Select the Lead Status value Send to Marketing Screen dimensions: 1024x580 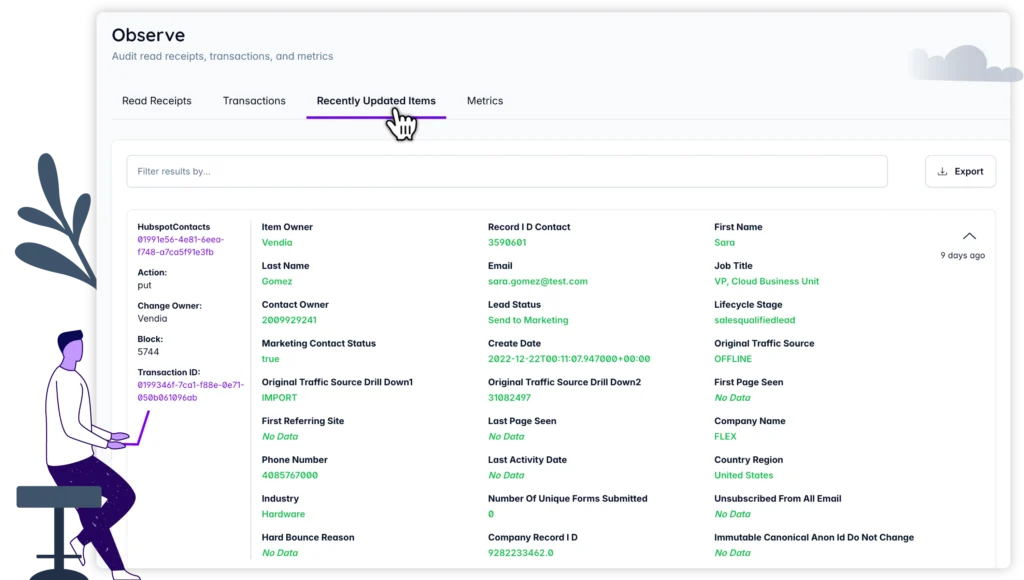(x=528, y=321)
